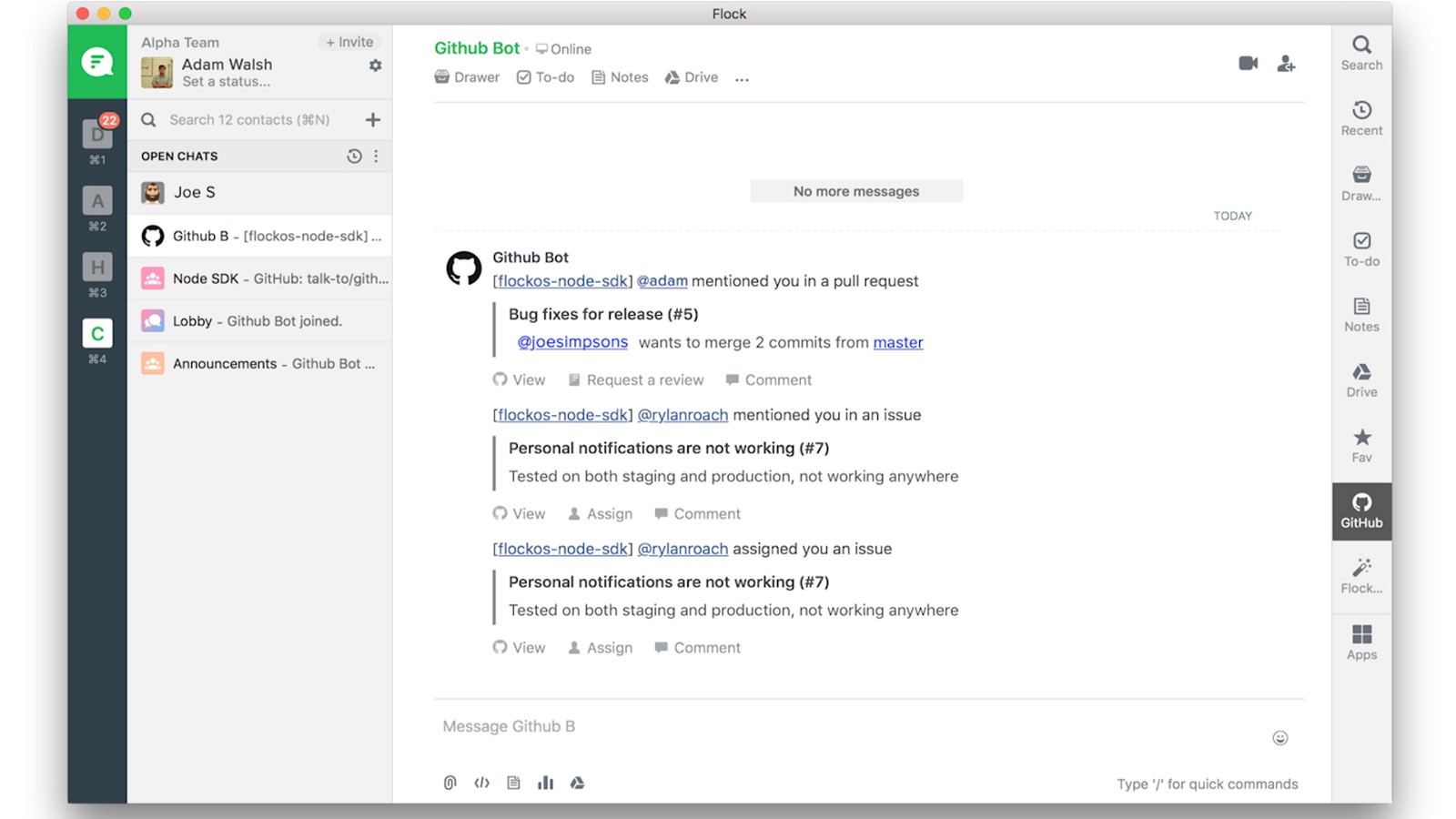1456x819 pixels.
Task: Start a video call with Github Bot
Action: coord(1249,63)
